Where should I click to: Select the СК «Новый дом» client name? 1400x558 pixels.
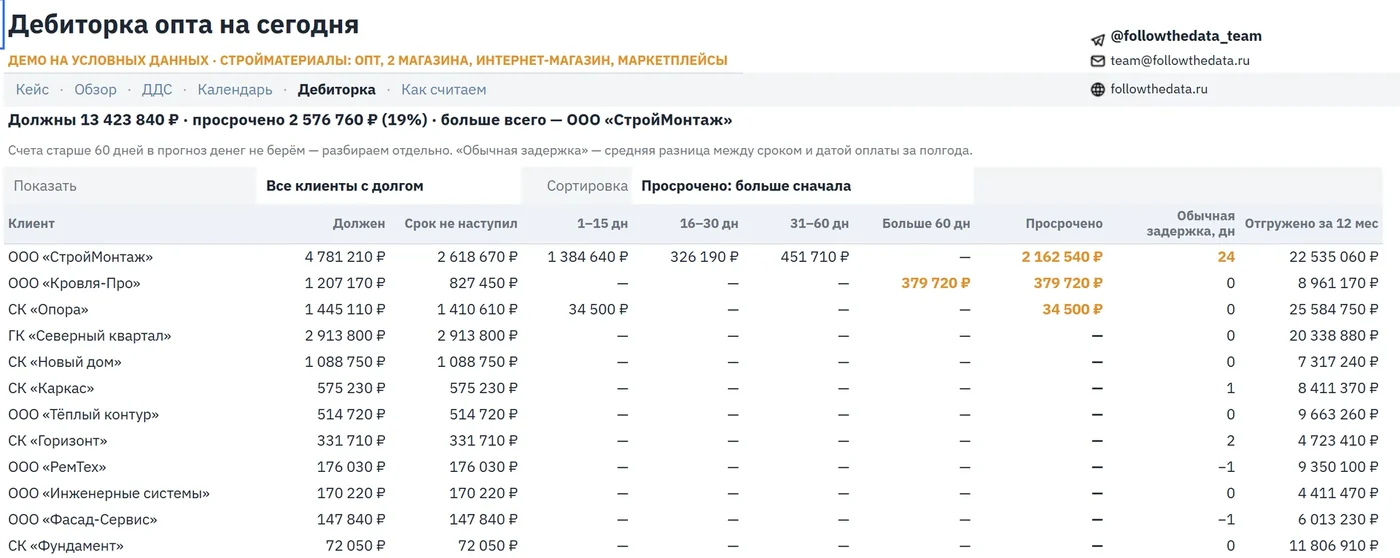[65, 362]
